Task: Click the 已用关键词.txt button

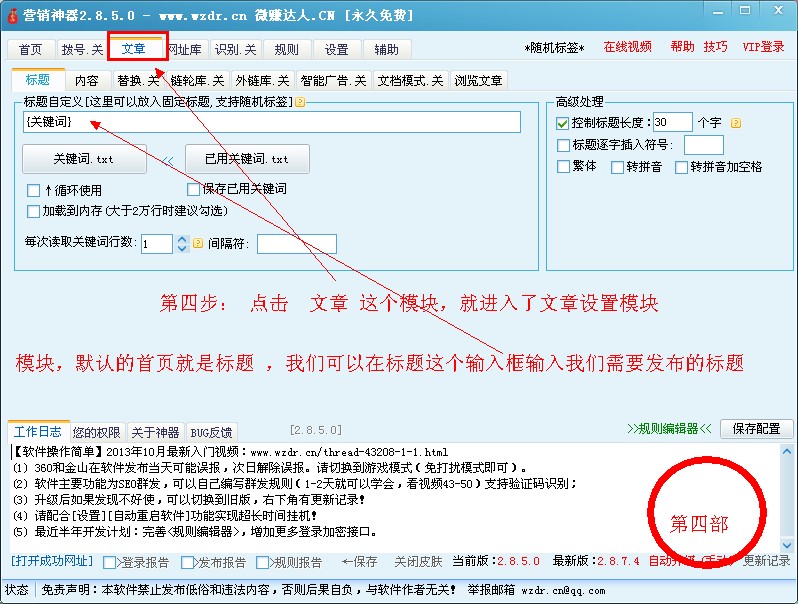Action: click(247, 159)
